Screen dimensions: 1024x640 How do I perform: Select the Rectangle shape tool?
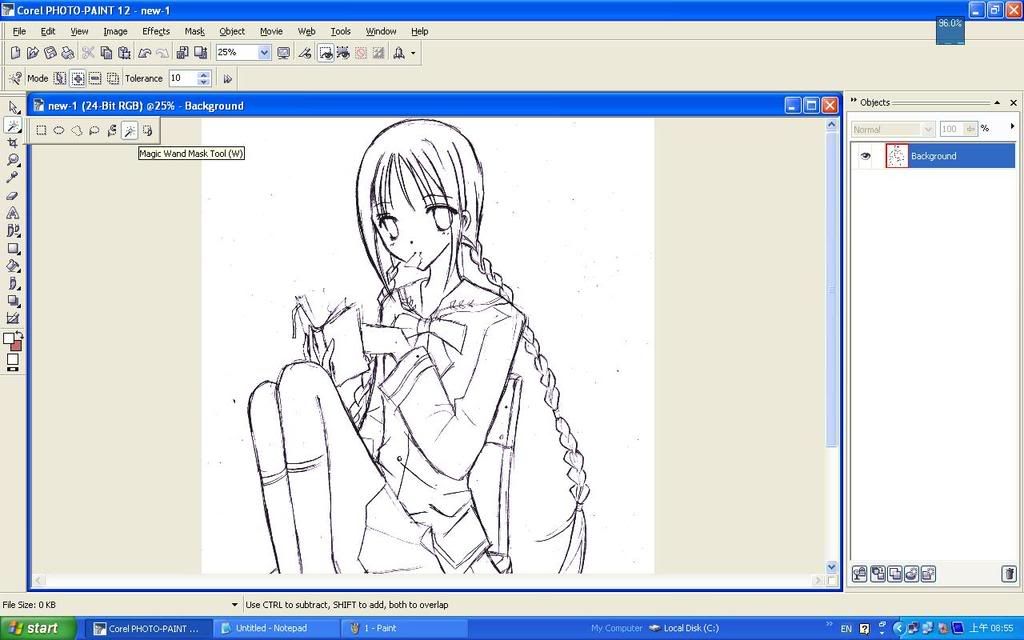[x=13, y=248]
